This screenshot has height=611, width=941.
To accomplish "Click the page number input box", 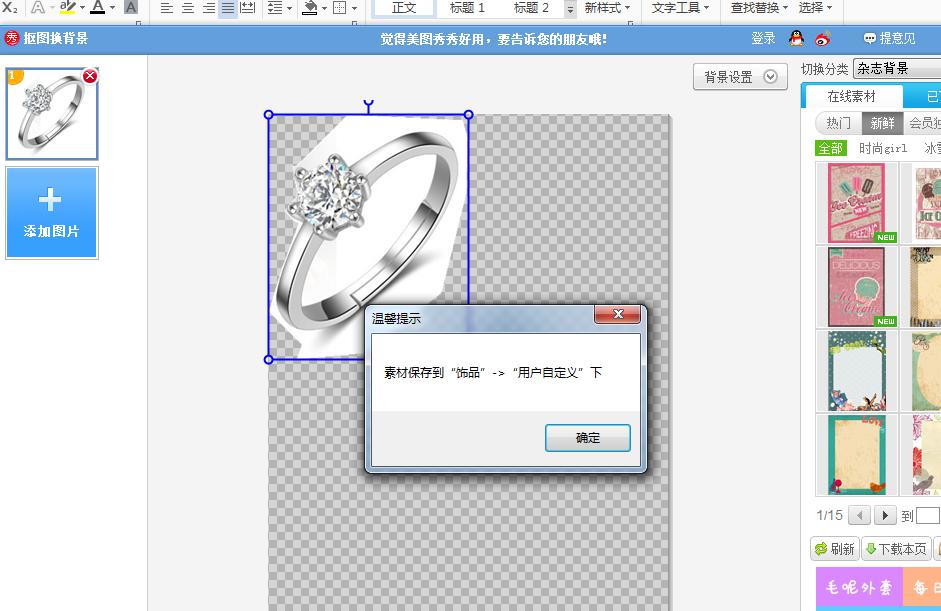I will coord(927,516).
